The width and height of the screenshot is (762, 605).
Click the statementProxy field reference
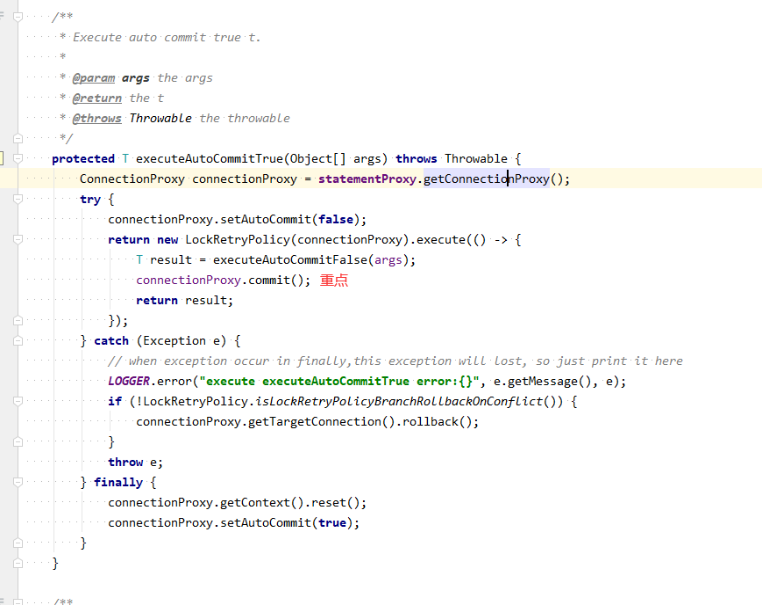coord(367,179)
